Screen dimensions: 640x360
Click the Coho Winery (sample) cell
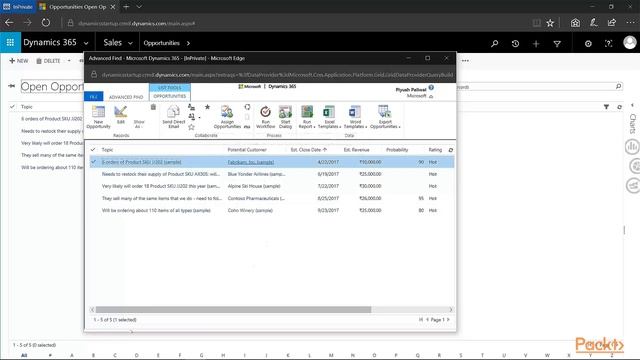click(x=250, y=210)
